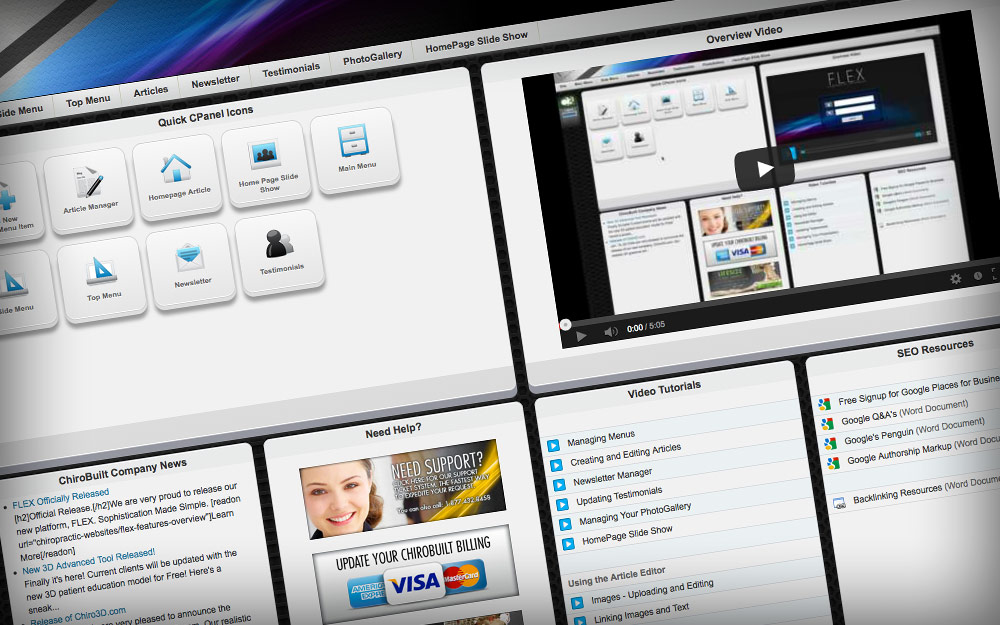
Task: Open Free Signup for Google Places link
Action: coord(919,390)
